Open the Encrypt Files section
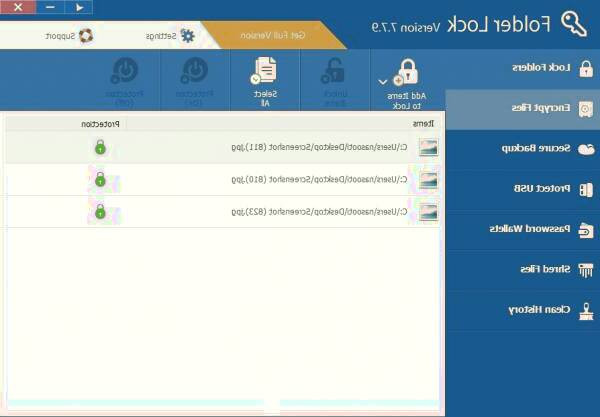 [523, 109]
